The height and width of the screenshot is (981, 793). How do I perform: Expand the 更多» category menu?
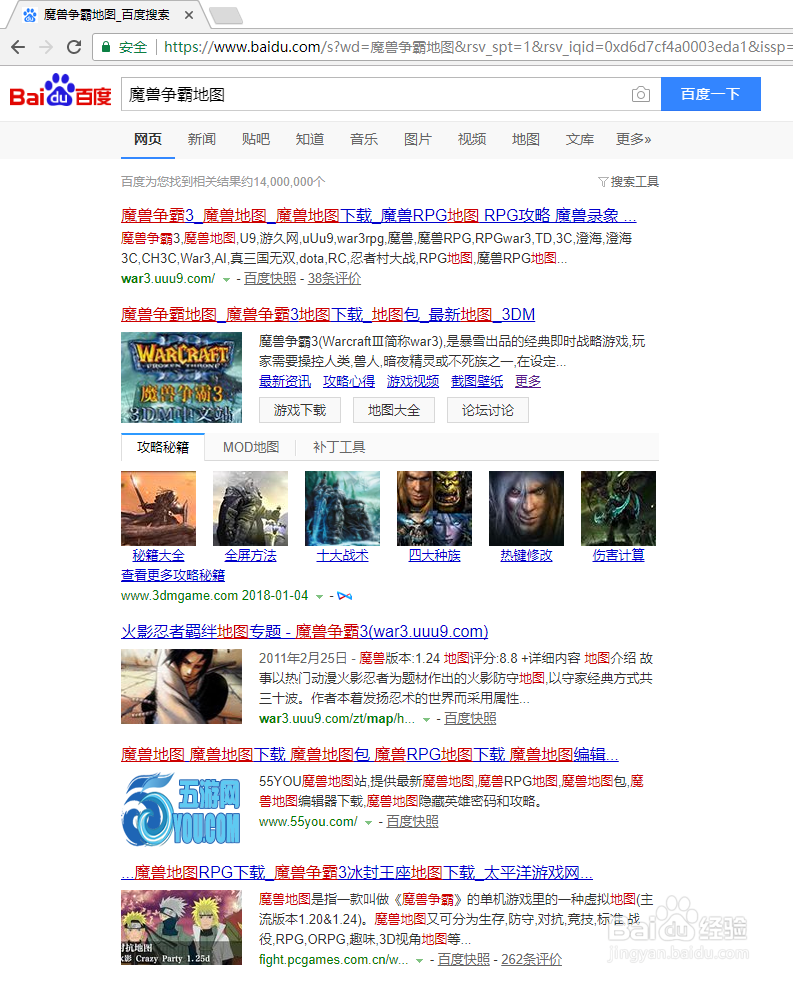[634, 139]
